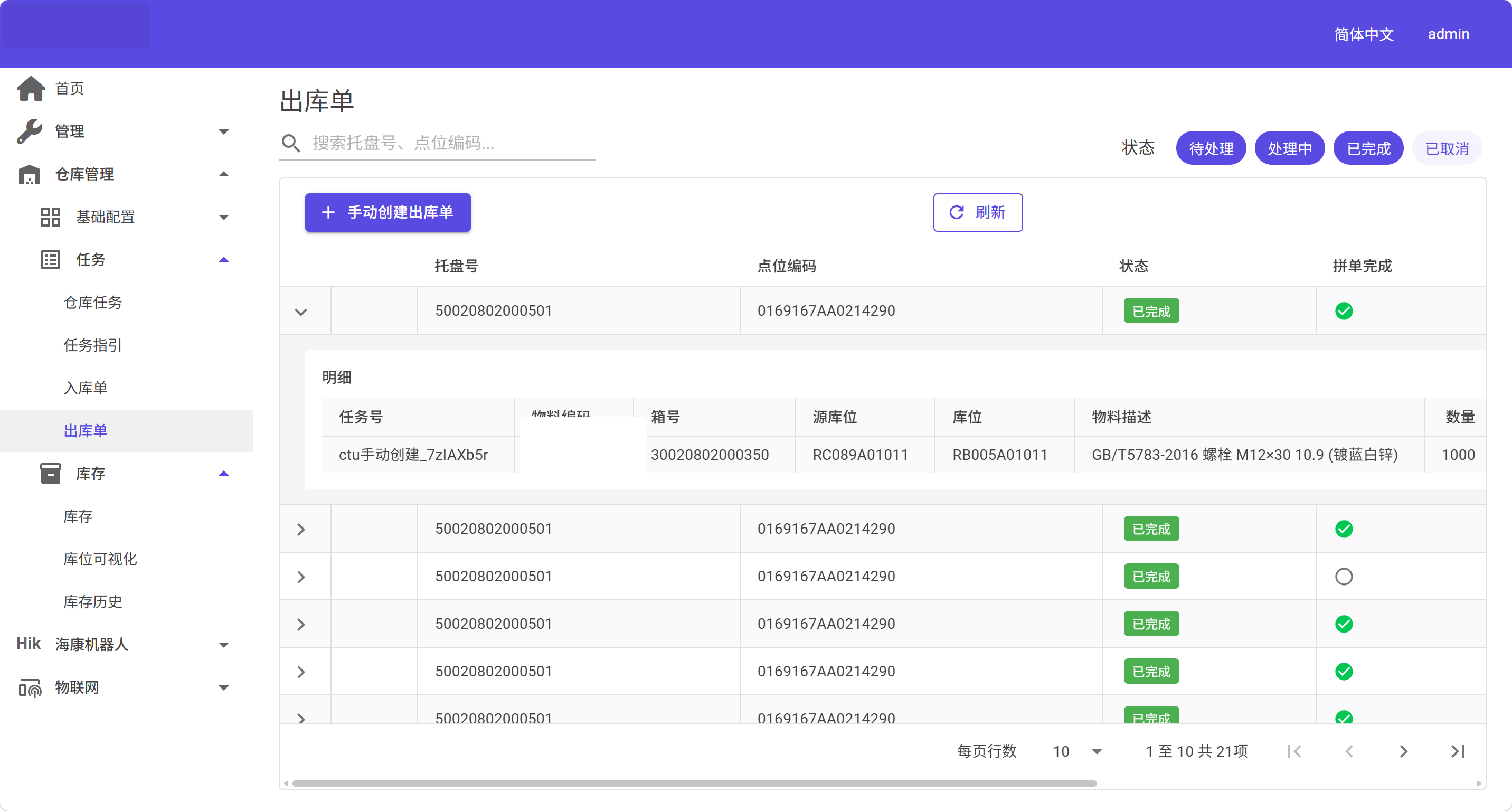This screenshot has width=1512, height=811.
Task: Click box number 30020802000350
Action: point(710,455)
